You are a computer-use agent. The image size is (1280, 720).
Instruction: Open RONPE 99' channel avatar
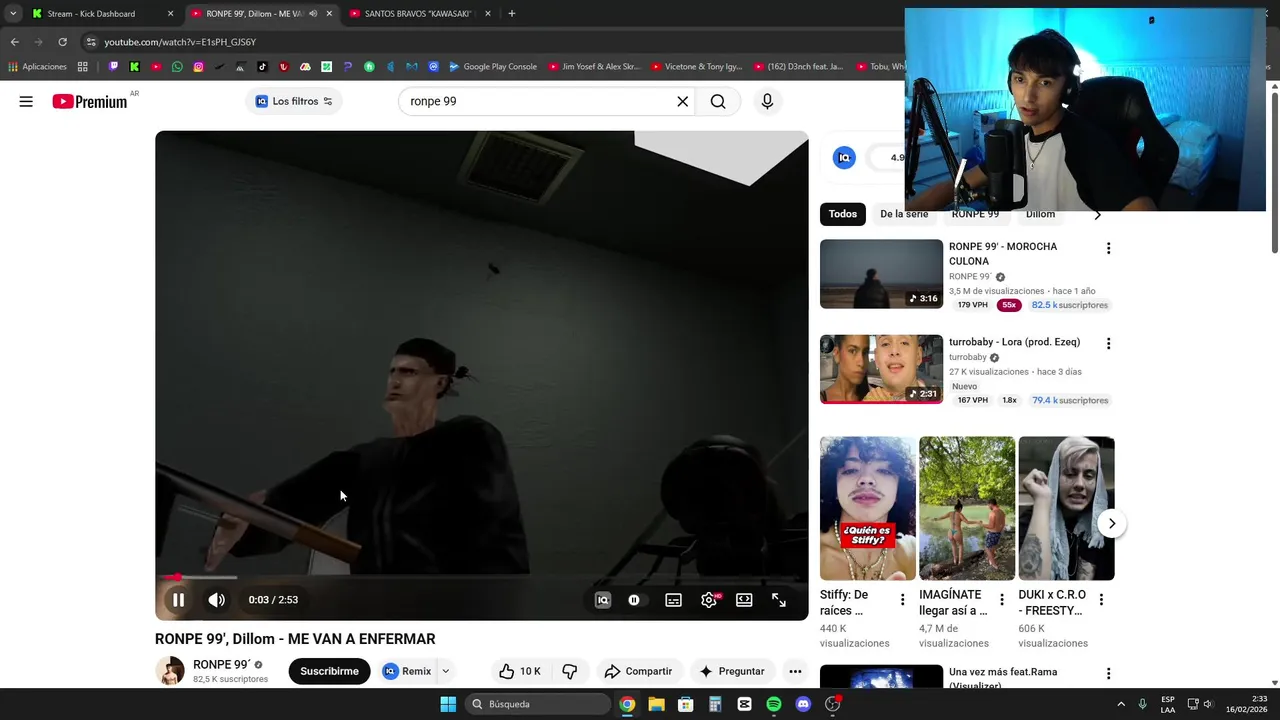170,671
